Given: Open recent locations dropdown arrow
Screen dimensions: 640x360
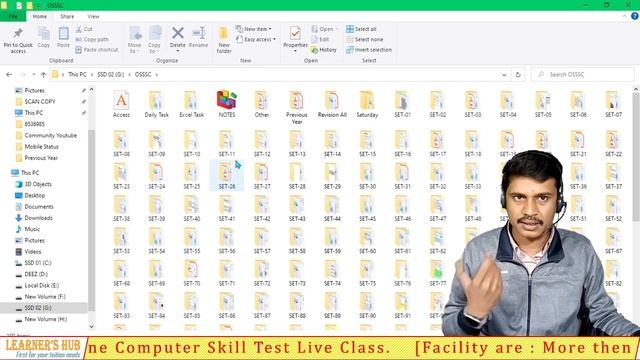Looking at the screenshot, I should pos(33,75).
